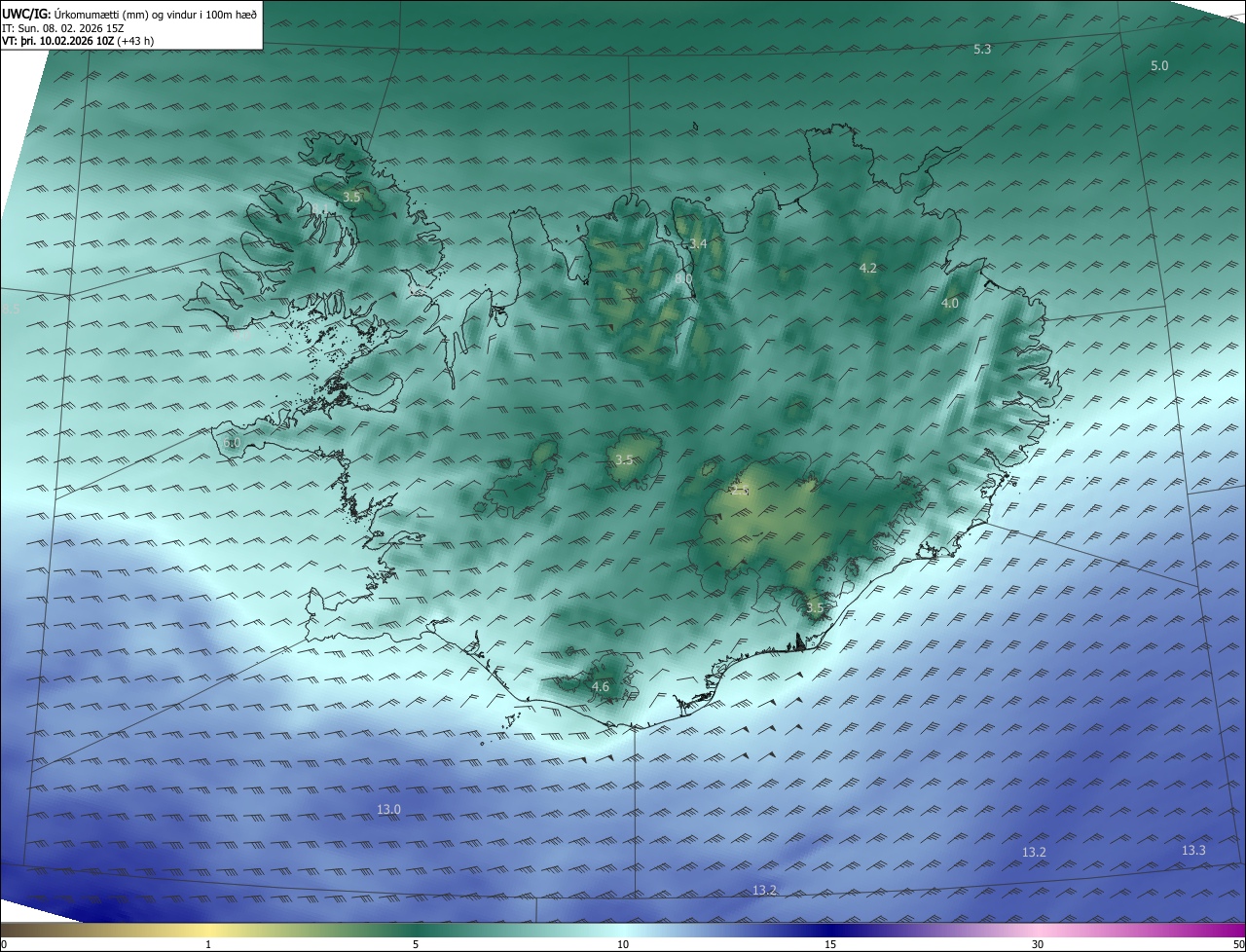Click the 13.0 value label over the ocean
Viewport: 1246px width, 952px height.
(x=388, y=809)
